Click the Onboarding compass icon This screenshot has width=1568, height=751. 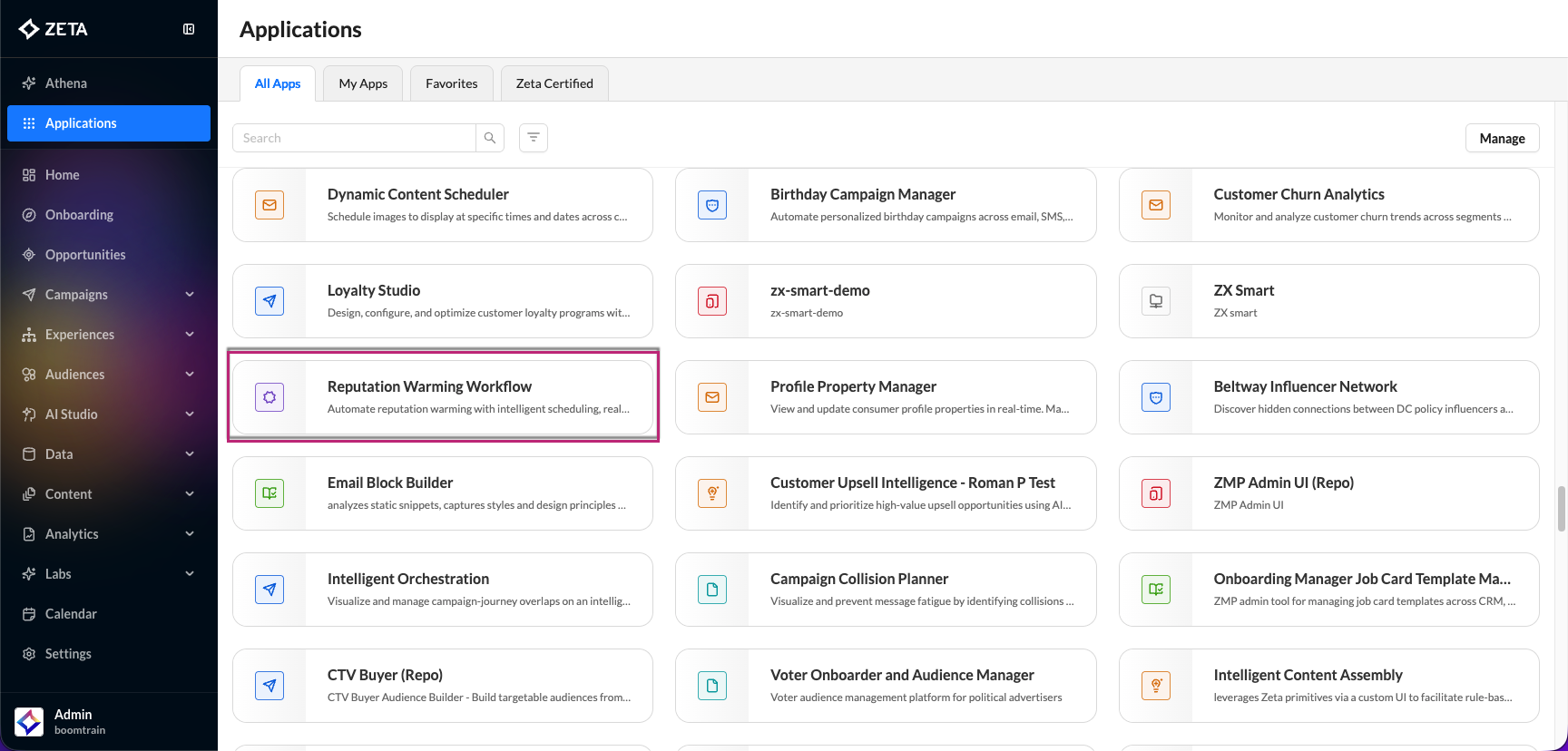[29, 215]
